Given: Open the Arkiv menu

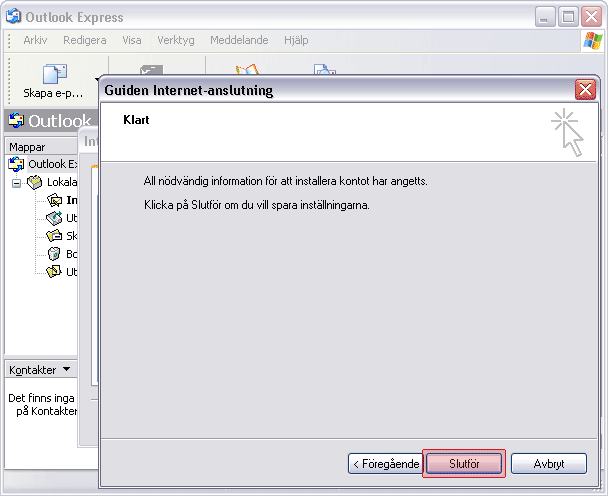Looking at the screenshot, I should [35, 41].
